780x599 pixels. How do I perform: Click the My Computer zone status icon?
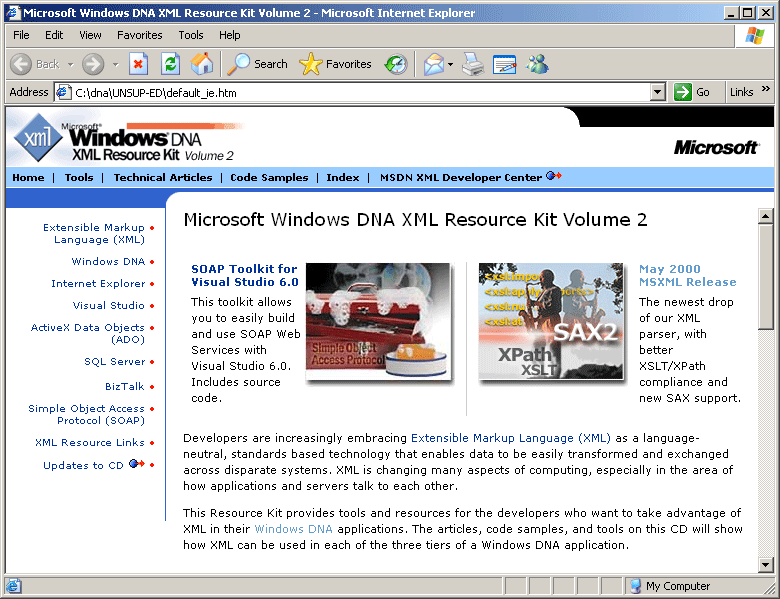(635, 586)
